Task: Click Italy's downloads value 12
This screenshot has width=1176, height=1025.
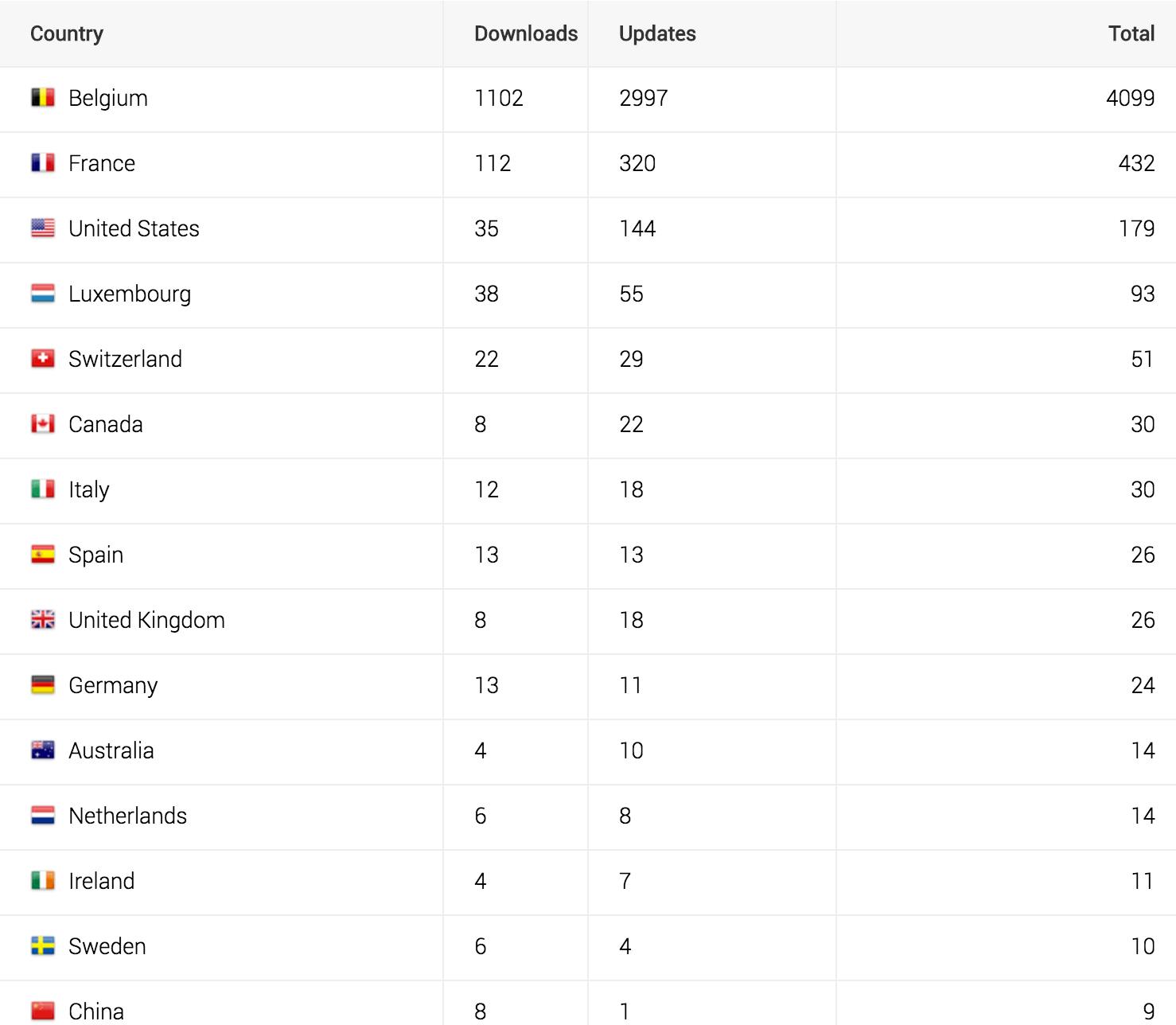Action: point(487,489)
